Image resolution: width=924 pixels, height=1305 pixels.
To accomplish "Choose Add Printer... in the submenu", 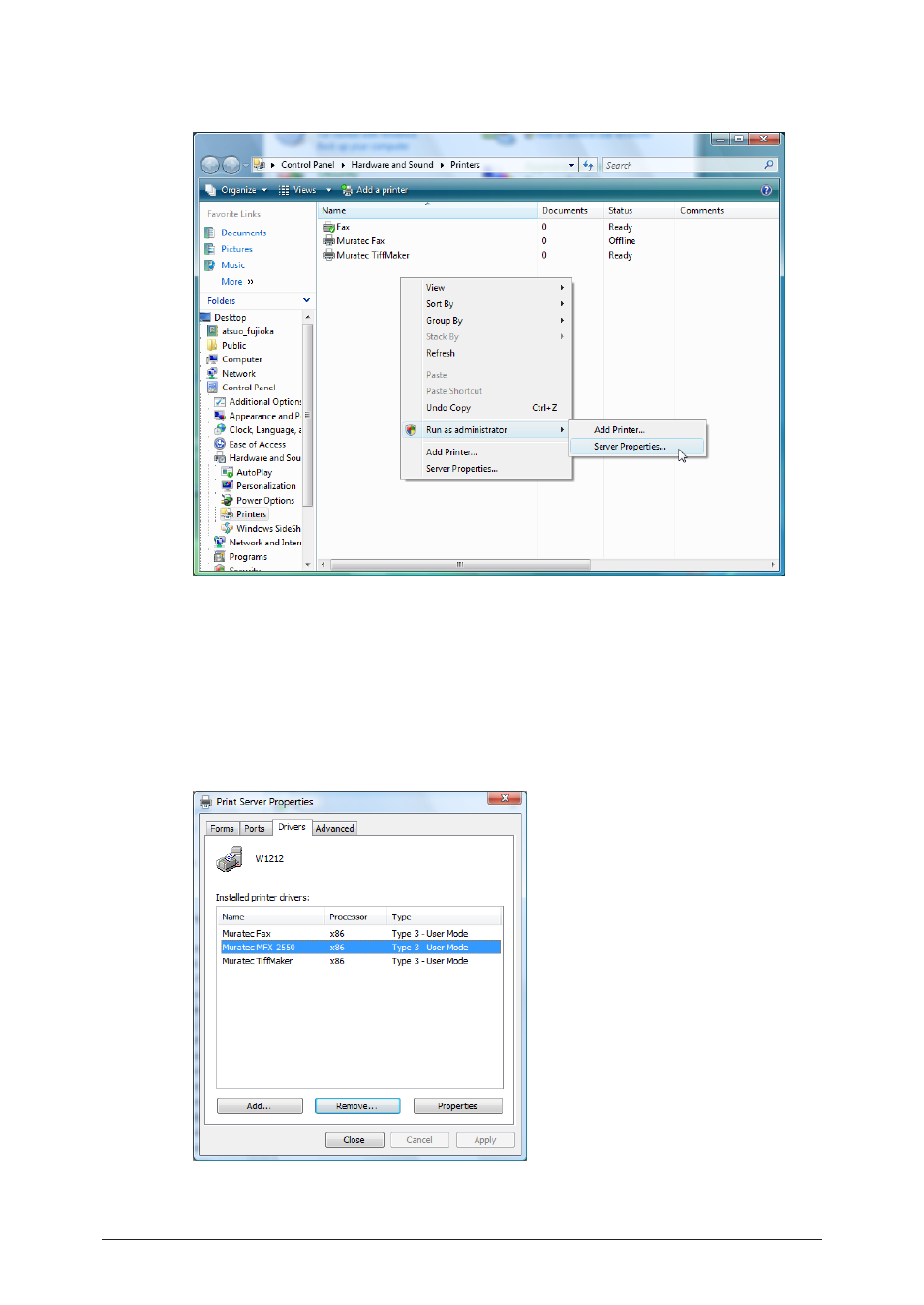I will pyautogui.click(x=637, y=430).
